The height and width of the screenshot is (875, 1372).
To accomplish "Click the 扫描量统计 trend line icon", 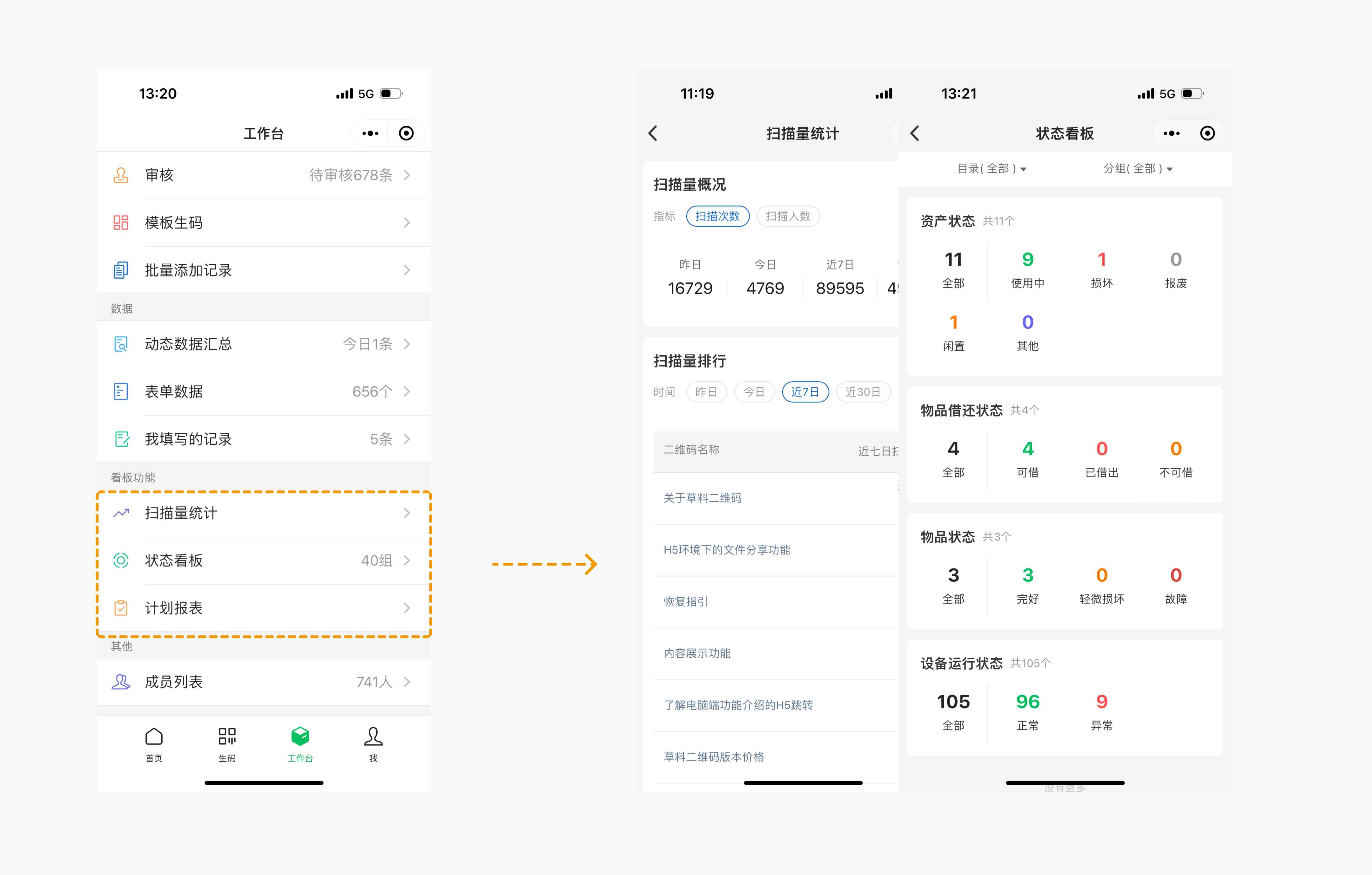I will point(121,513).
